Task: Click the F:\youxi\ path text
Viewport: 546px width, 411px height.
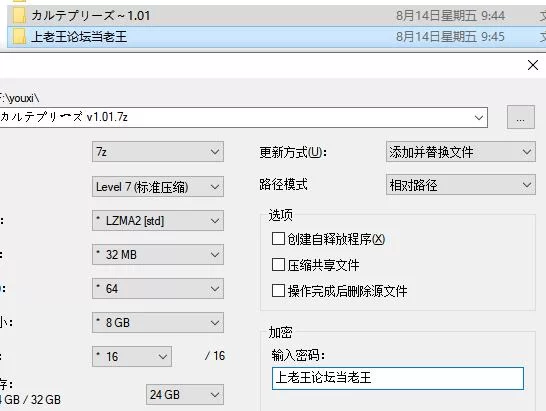Action: click(x=19, y=98)
